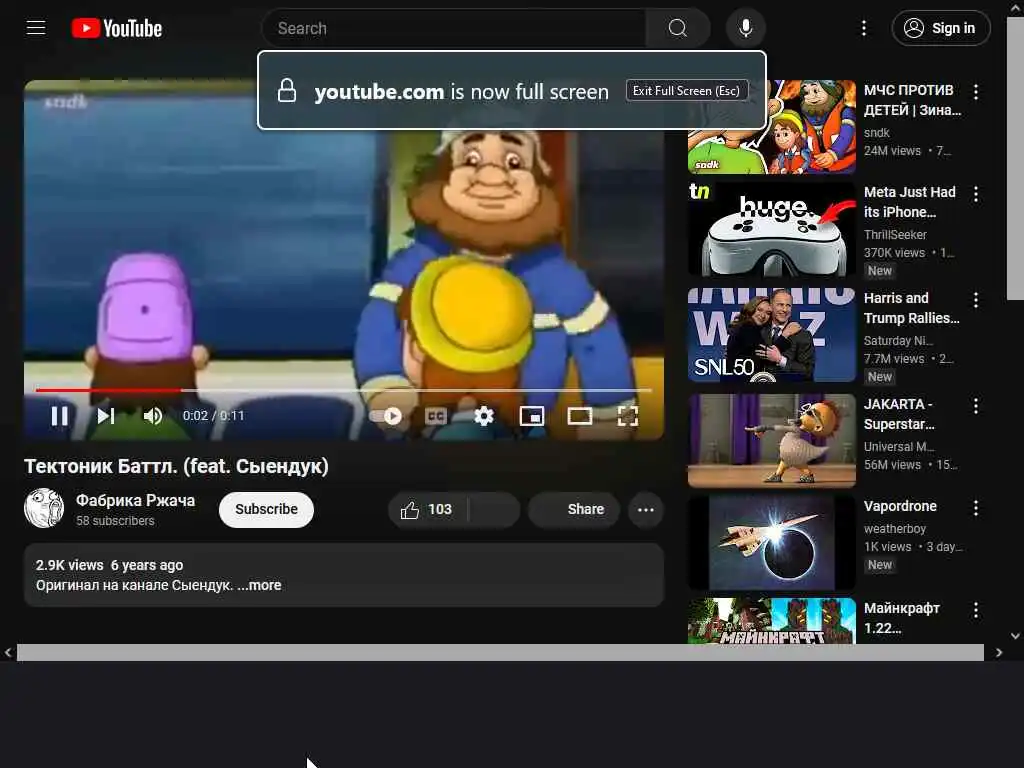Exit Full Screen (Esc) button
The height and width of the screenshot is (768, 1024).
[686, 91]
